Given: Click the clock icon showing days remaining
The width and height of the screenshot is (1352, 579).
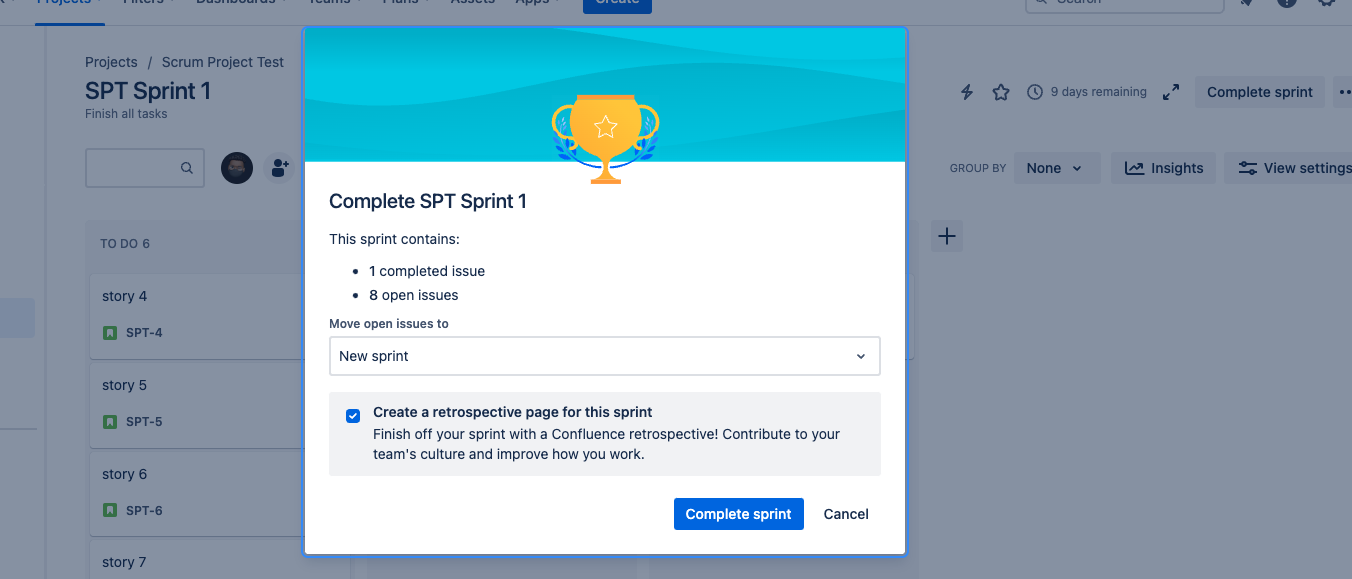Looking at the screenshot, I should pos(1034,91).
